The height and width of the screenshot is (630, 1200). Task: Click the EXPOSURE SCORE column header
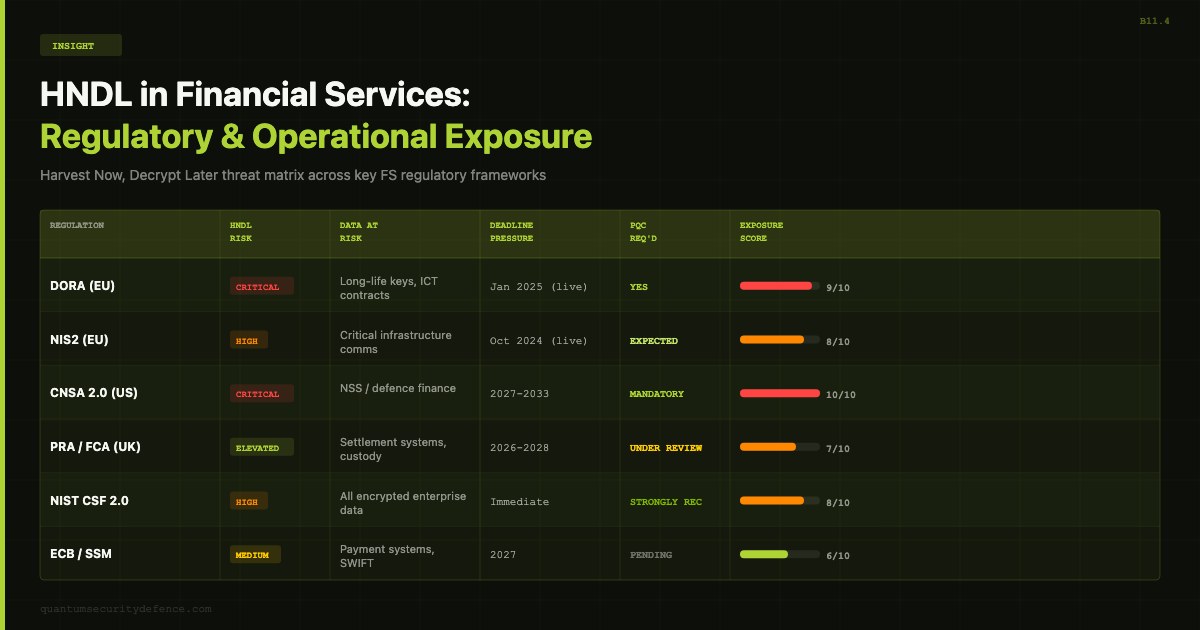point(762,232)
